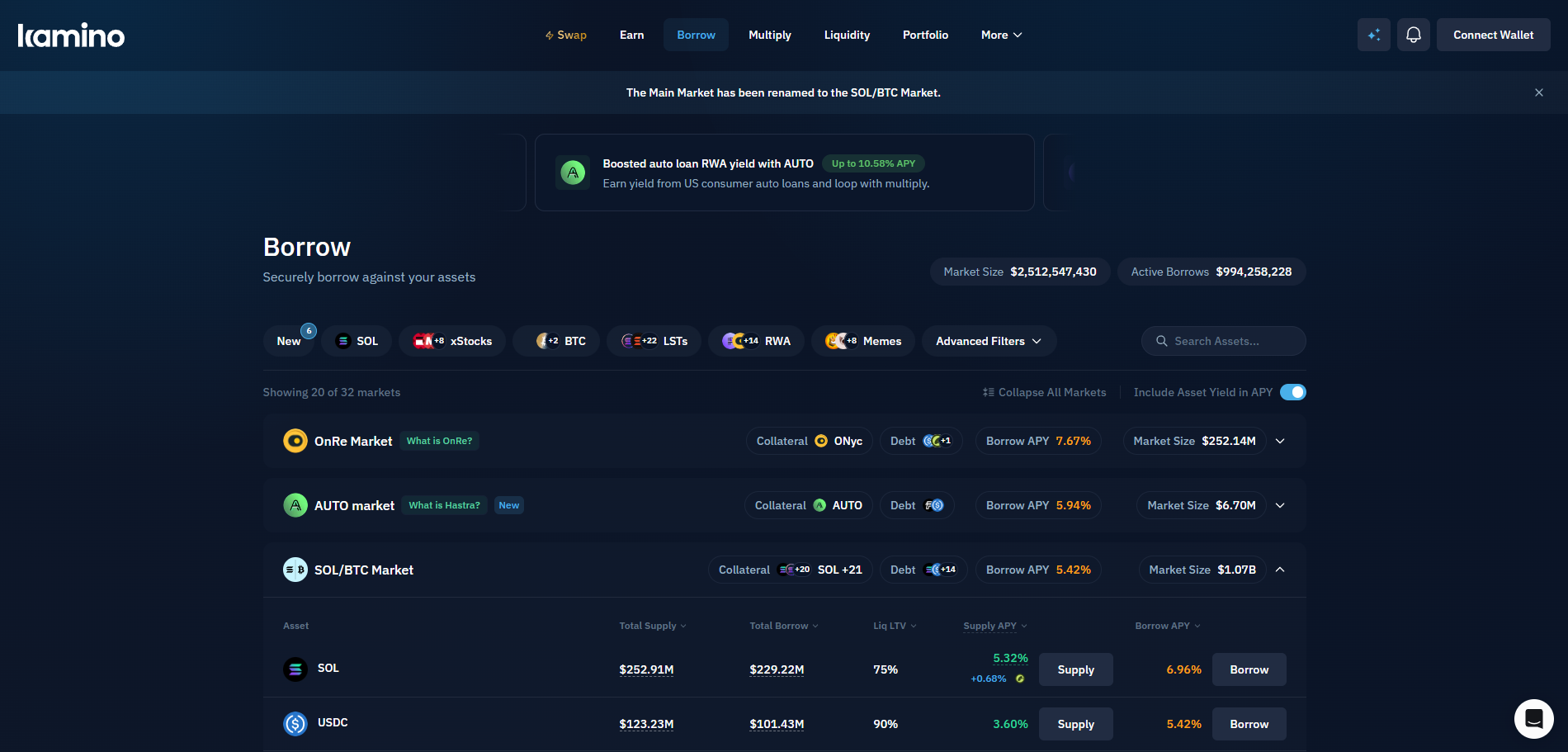The height and width of the screenshot is (752, 1568).
Task: Select the Borrow nav tab
Action: (x=696, y=35)
